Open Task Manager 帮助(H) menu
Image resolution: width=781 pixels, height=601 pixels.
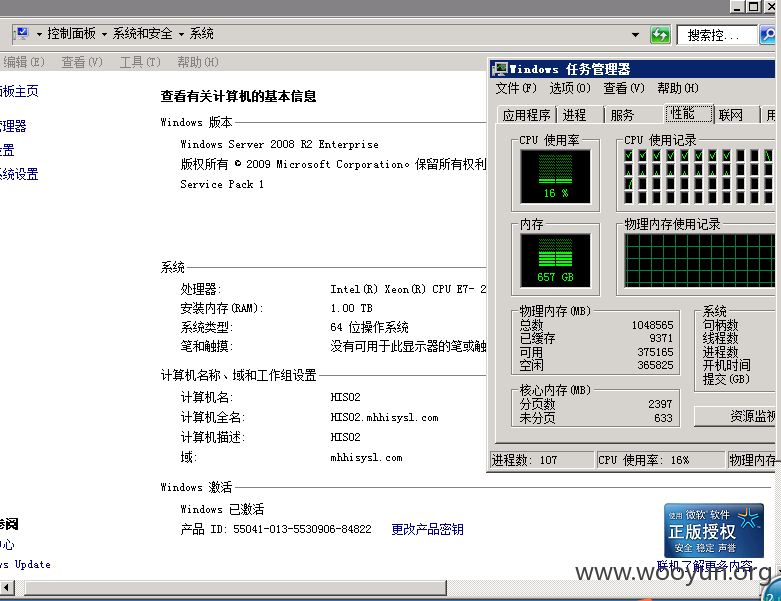[678, 88]
